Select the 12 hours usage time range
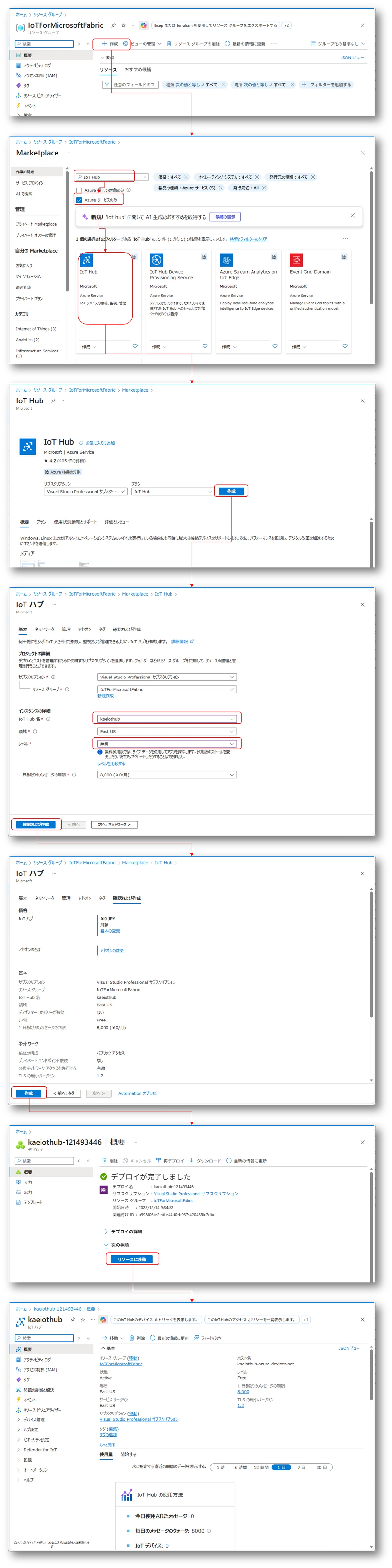The height and width of the screenshot is (1568, 392). click(x=261, y=1467)
